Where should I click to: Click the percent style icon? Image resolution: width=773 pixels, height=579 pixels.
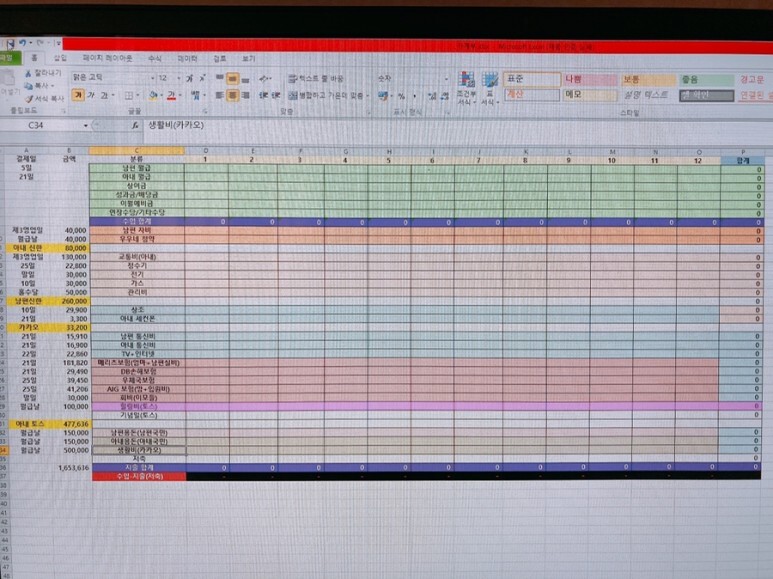pyautogui.click(x=401, y=96)
